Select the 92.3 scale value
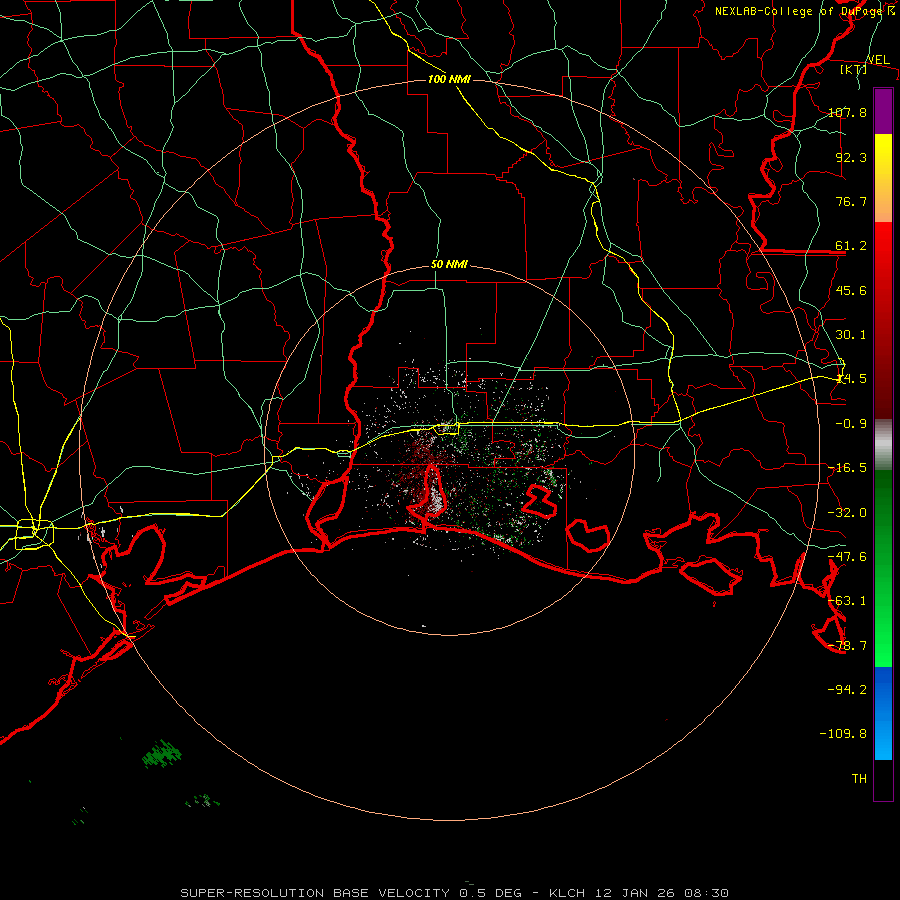This screenshot has width=900, height=900. [851, 157]
